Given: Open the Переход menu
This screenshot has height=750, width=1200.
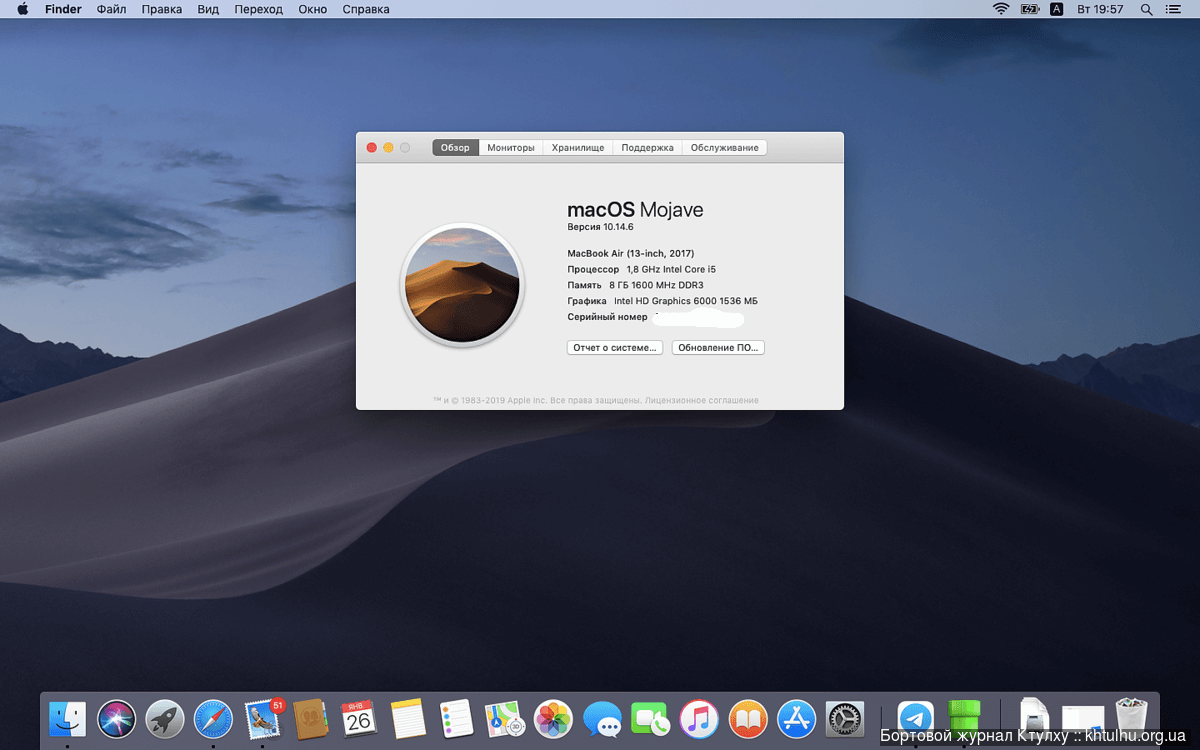Looking at the screenshot, I should click(259, 9).
